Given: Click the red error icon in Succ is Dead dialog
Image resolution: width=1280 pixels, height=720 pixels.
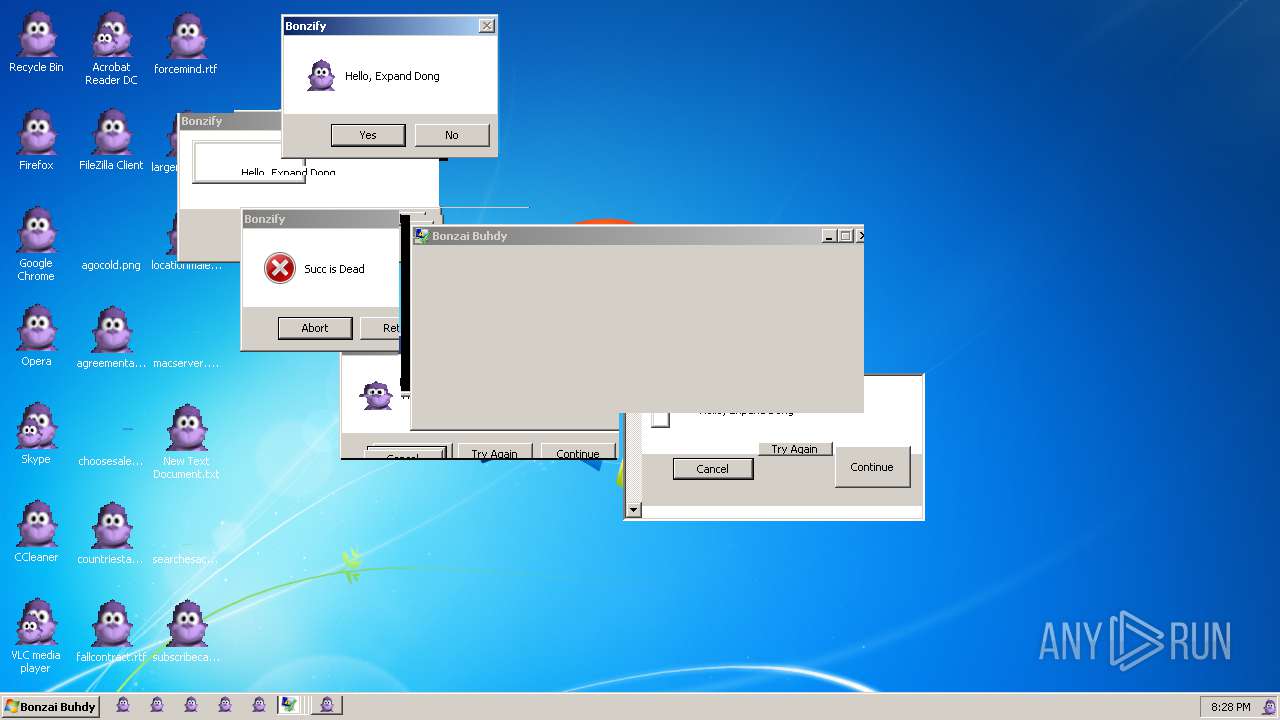Looking at the screenshot, I should [280, 268].
